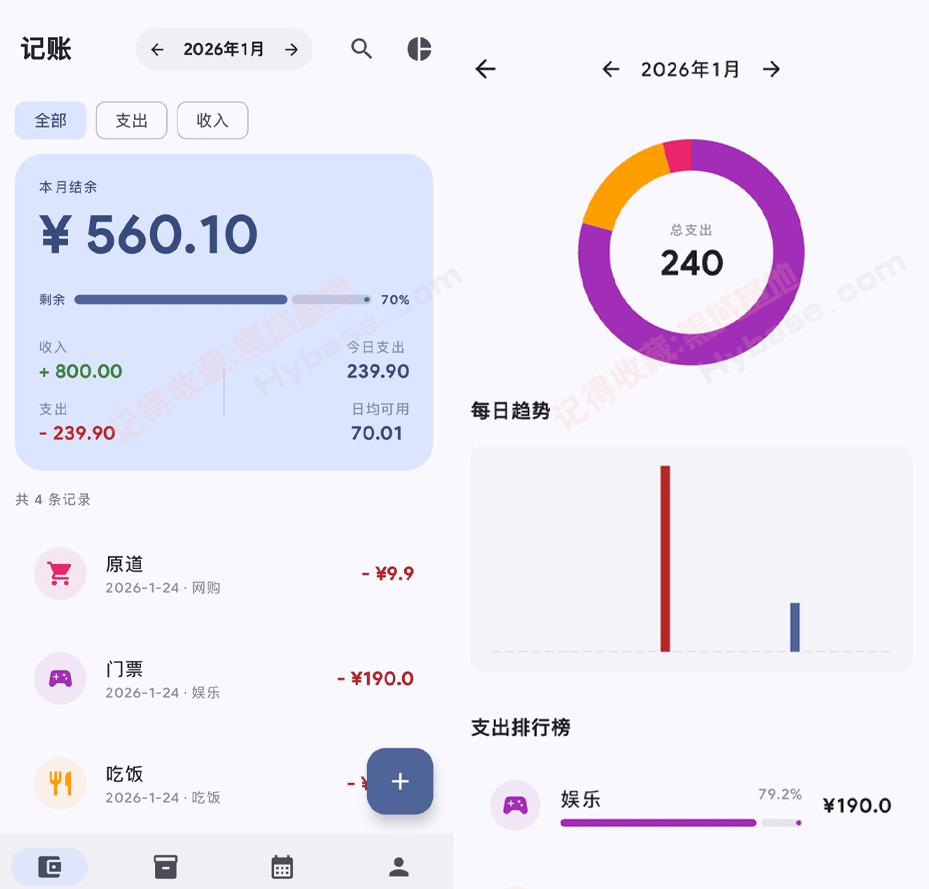Click the back arrow on statistics page
Image resolution: width=929 pixels, height=889 pixels.
pyautogui.click(x=484, y=68)
